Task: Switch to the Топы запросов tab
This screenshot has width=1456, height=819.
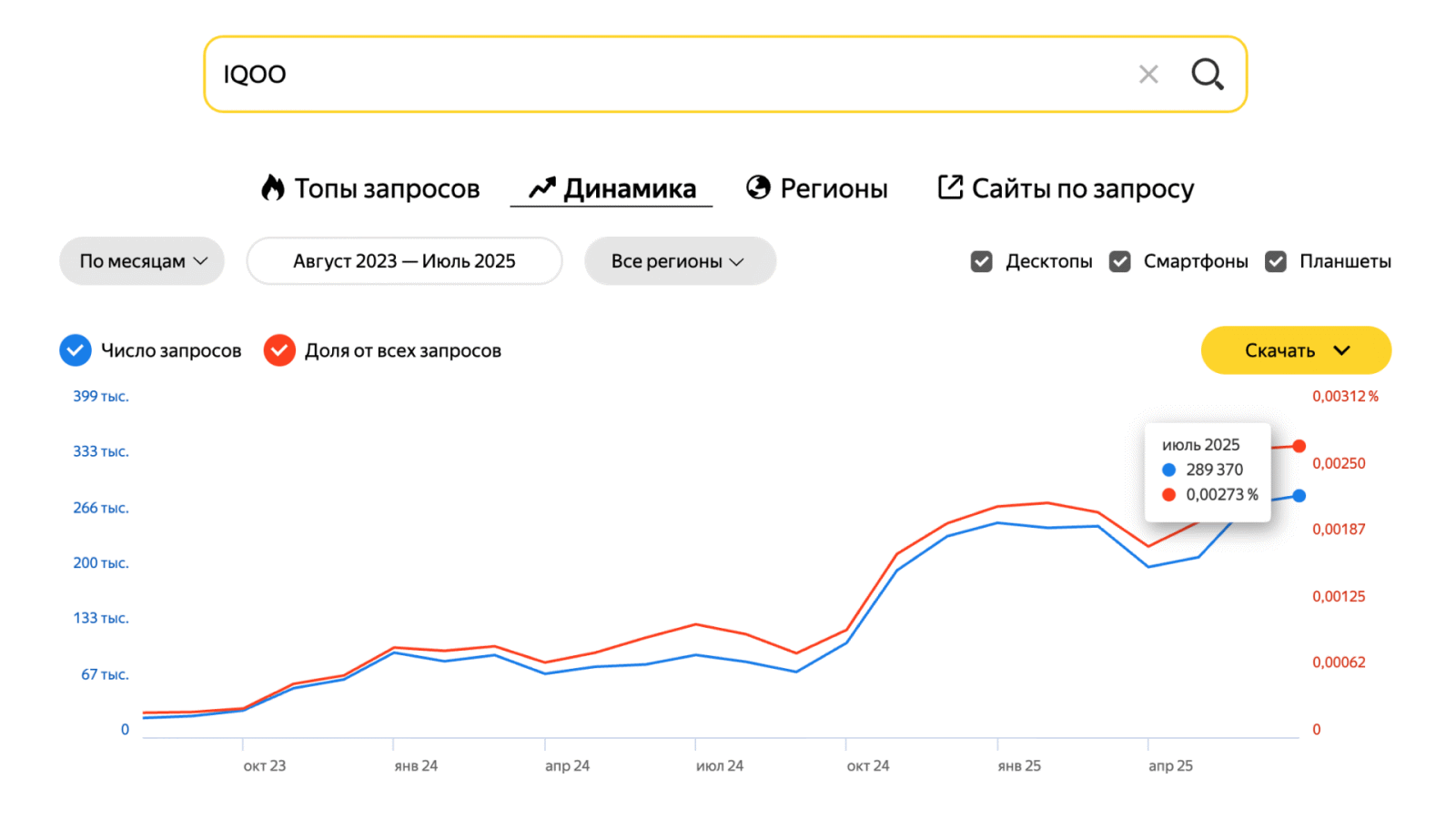Action: click(387, 188)
